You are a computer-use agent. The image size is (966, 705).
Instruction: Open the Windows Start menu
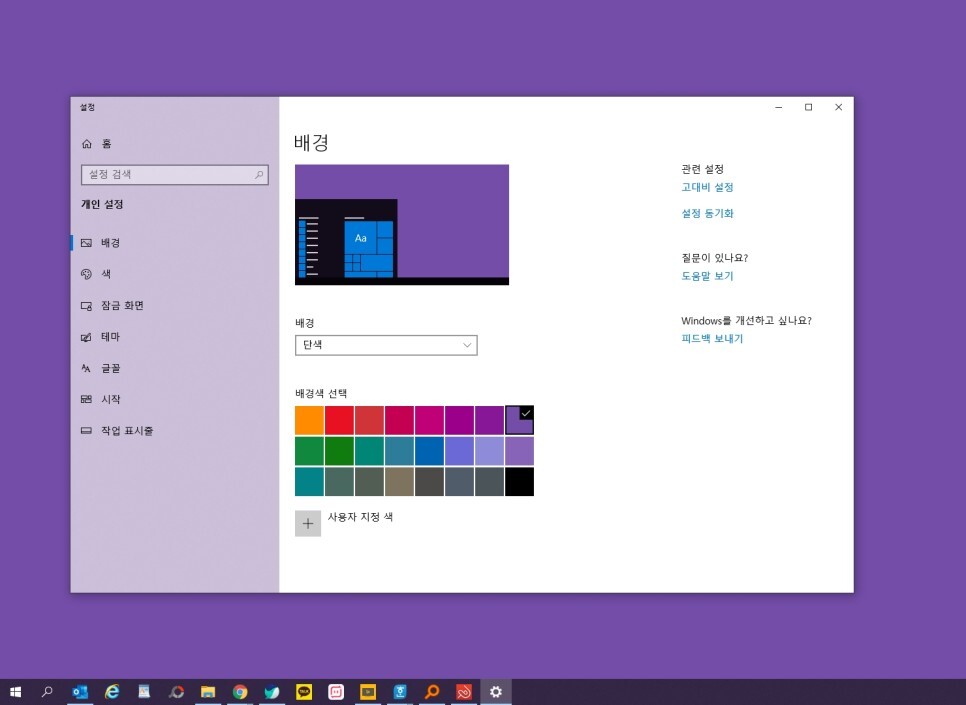[x=15, y=692]
